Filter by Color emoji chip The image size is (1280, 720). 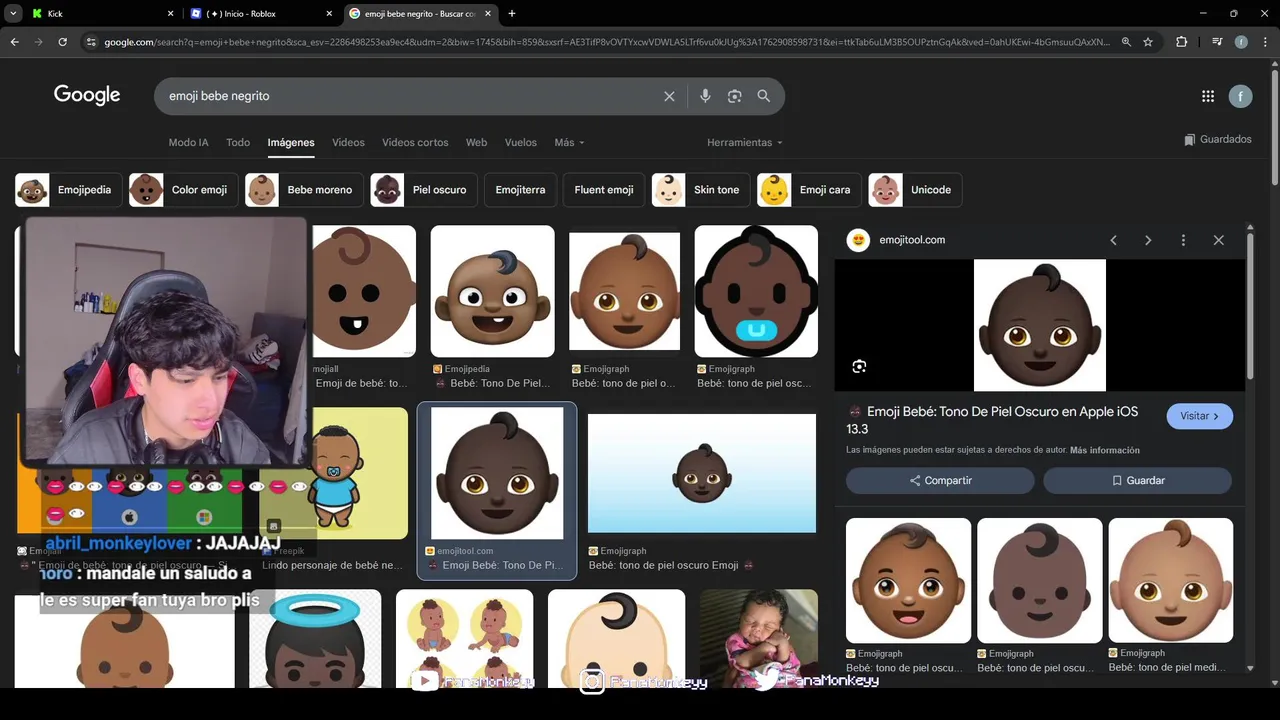183,190
